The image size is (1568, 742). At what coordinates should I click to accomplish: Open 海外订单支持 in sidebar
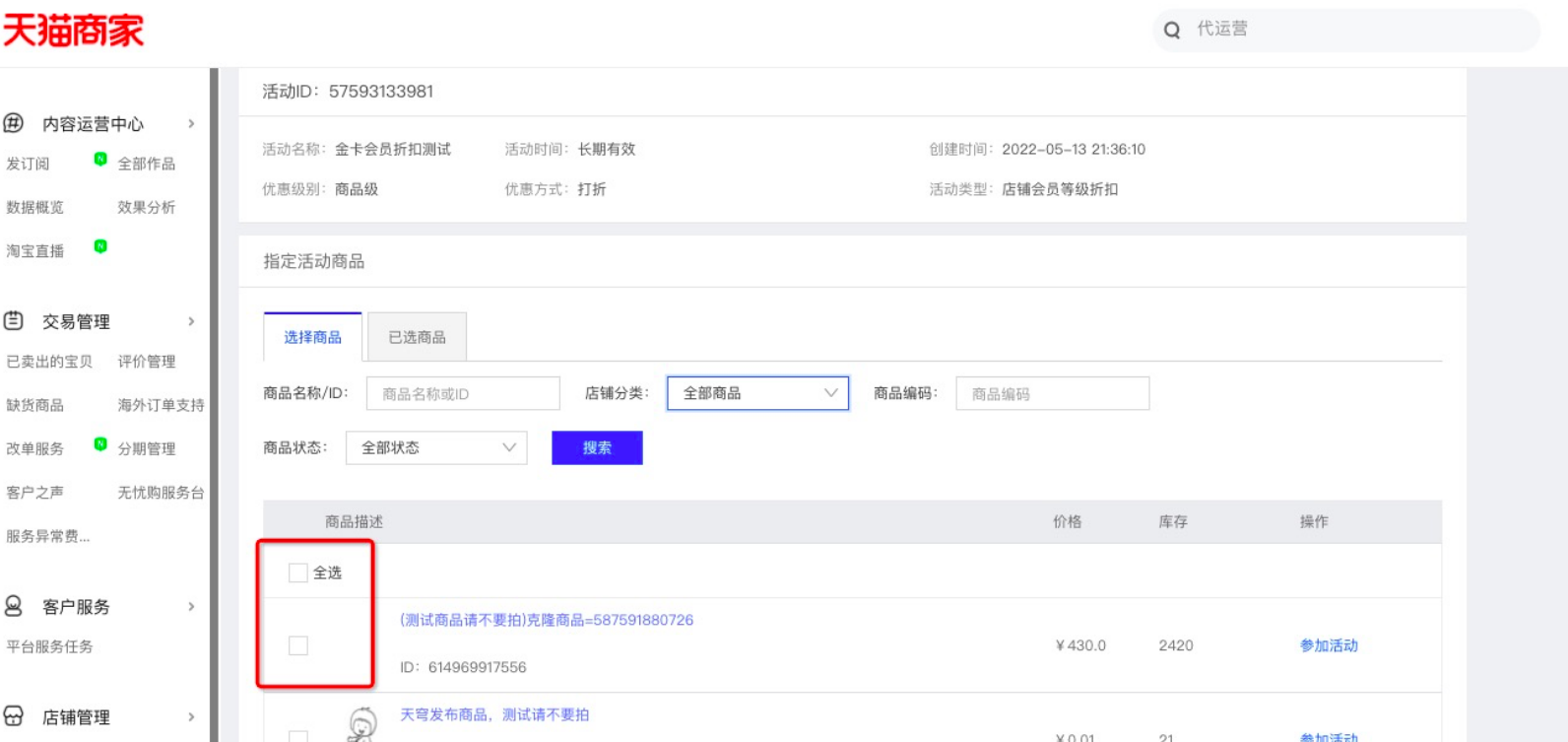[x=162, y=405]
